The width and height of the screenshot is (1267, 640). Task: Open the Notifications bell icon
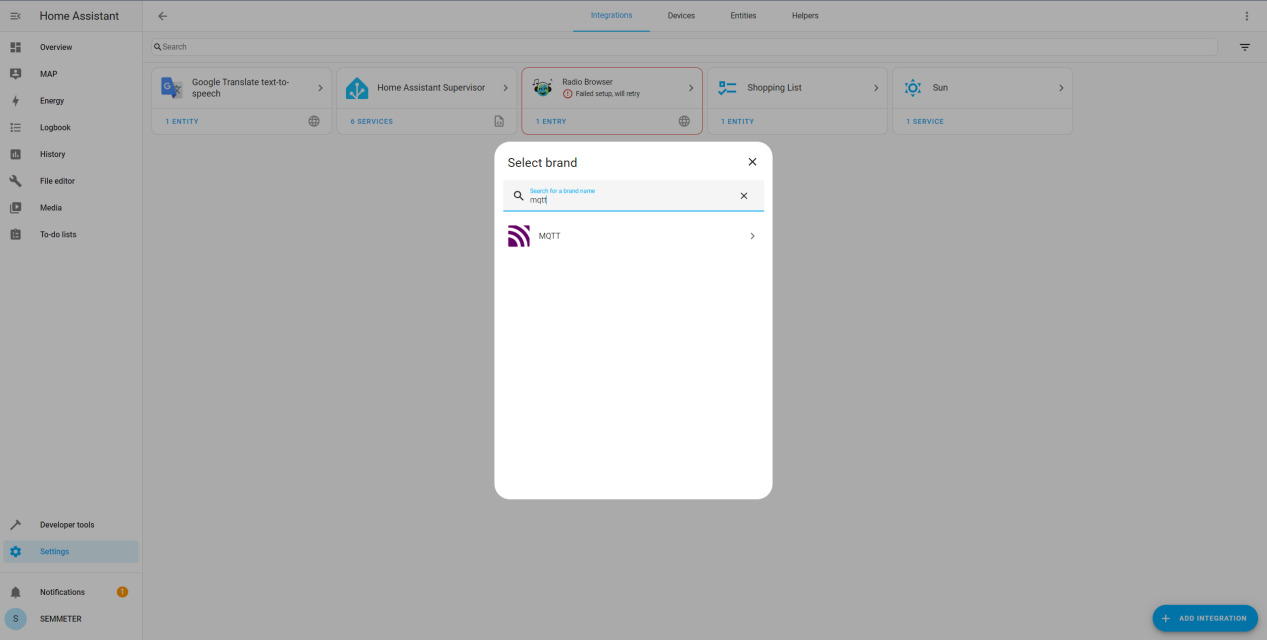tap(15, 592)
